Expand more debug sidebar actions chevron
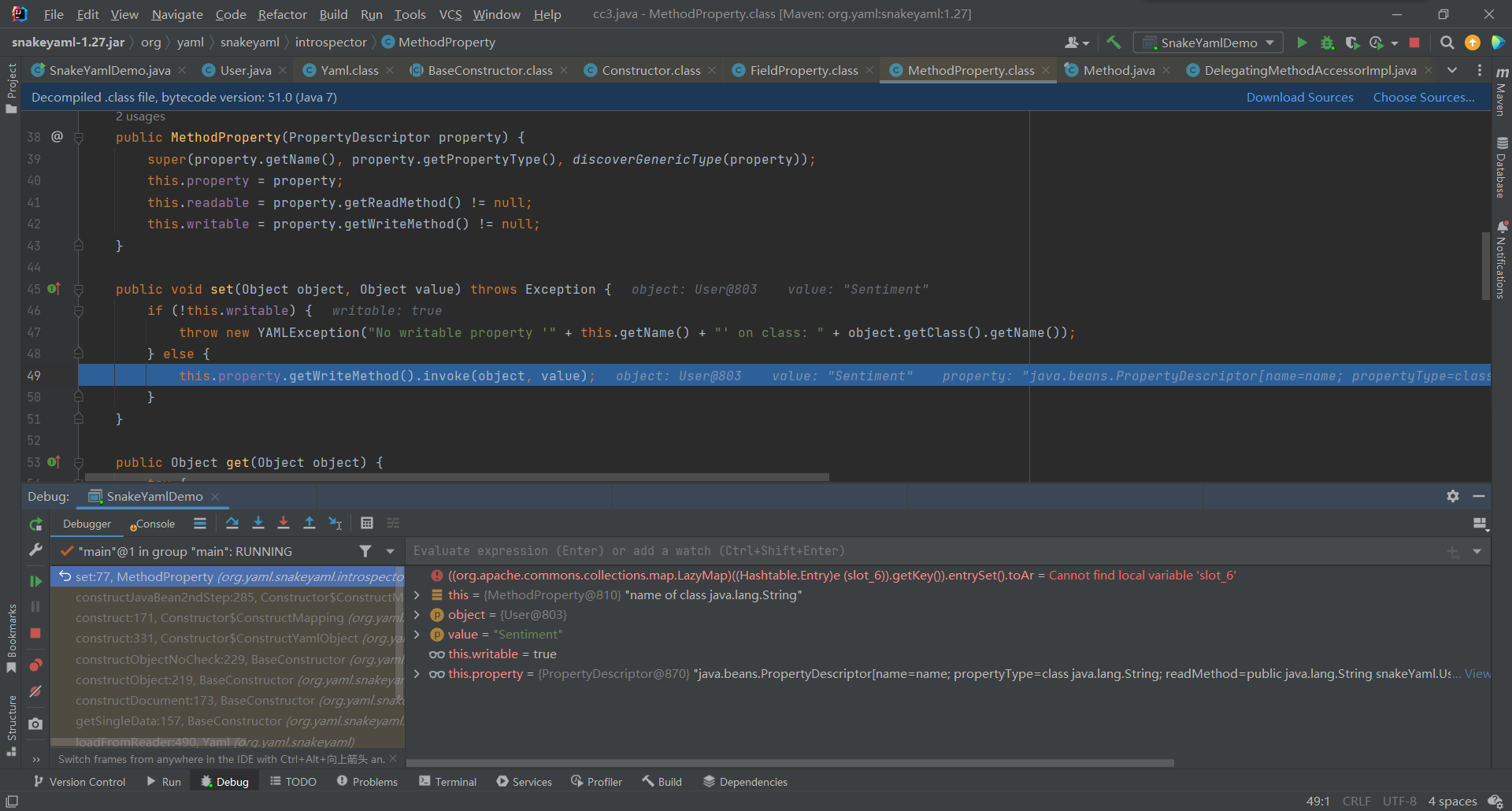This screenshot has width=1512, height=811. click(x=35, y=760)
